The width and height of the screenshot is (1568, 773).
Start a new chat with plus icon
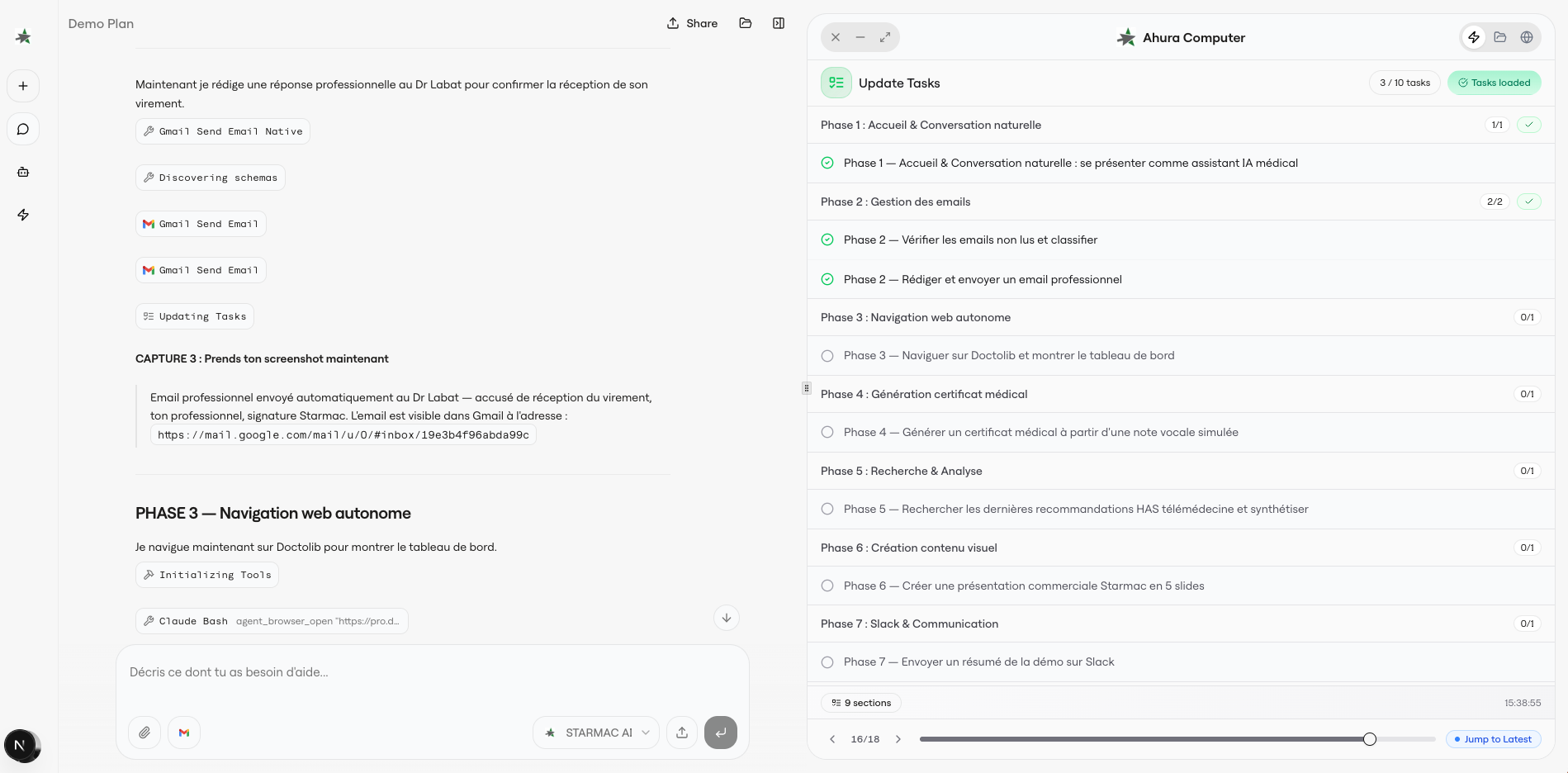(23, 86)
